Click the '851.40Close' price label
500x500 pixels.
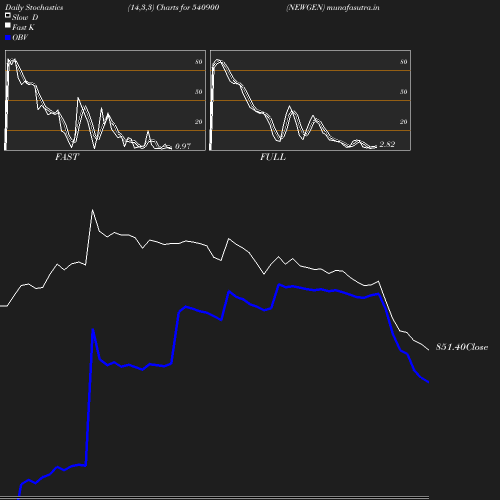click(462, 347)
